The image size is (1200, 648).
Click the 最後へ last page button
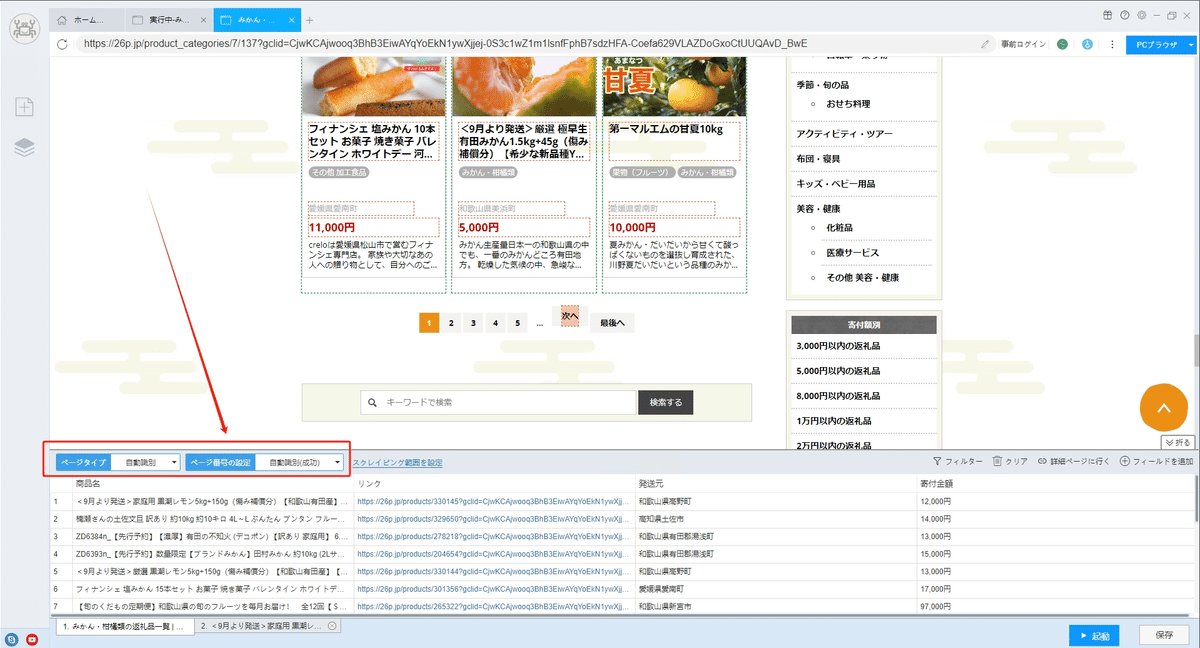click(612, 323)
